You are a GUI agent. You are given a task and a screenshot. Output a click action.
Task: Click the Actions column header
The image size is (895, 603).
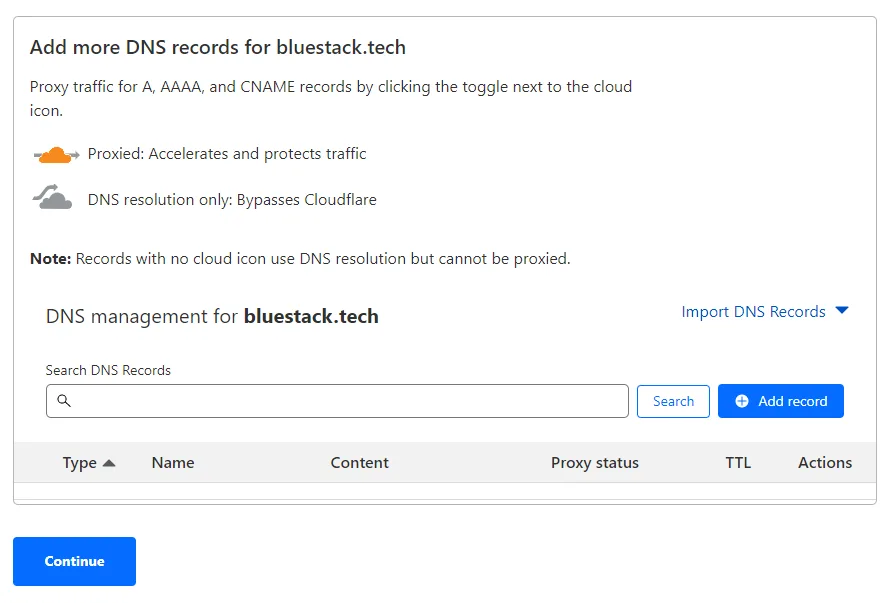825,463
